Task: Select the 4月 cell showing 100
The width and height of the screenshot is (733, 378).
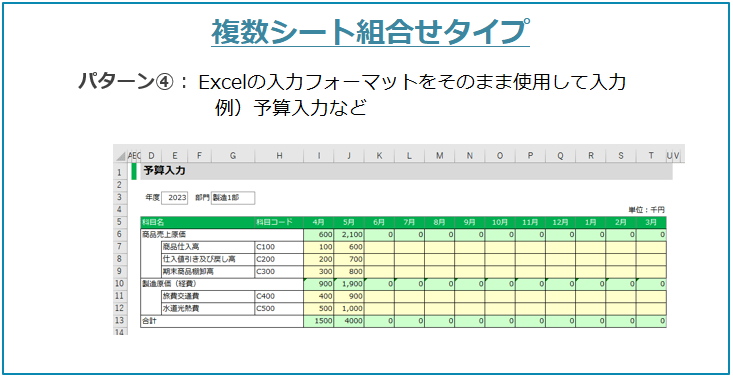Action: 318,247
